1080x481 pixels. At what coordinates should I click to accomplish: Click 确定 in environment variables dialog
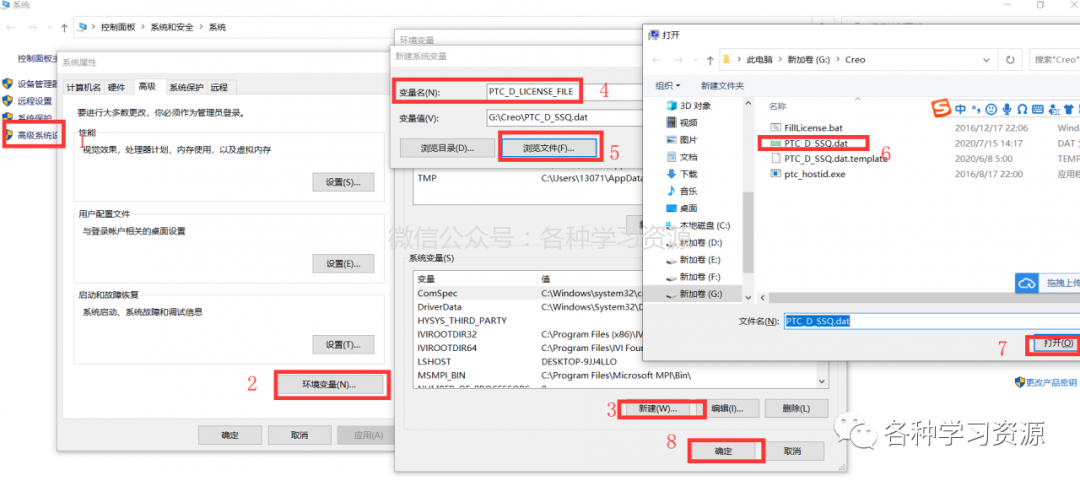723,451
